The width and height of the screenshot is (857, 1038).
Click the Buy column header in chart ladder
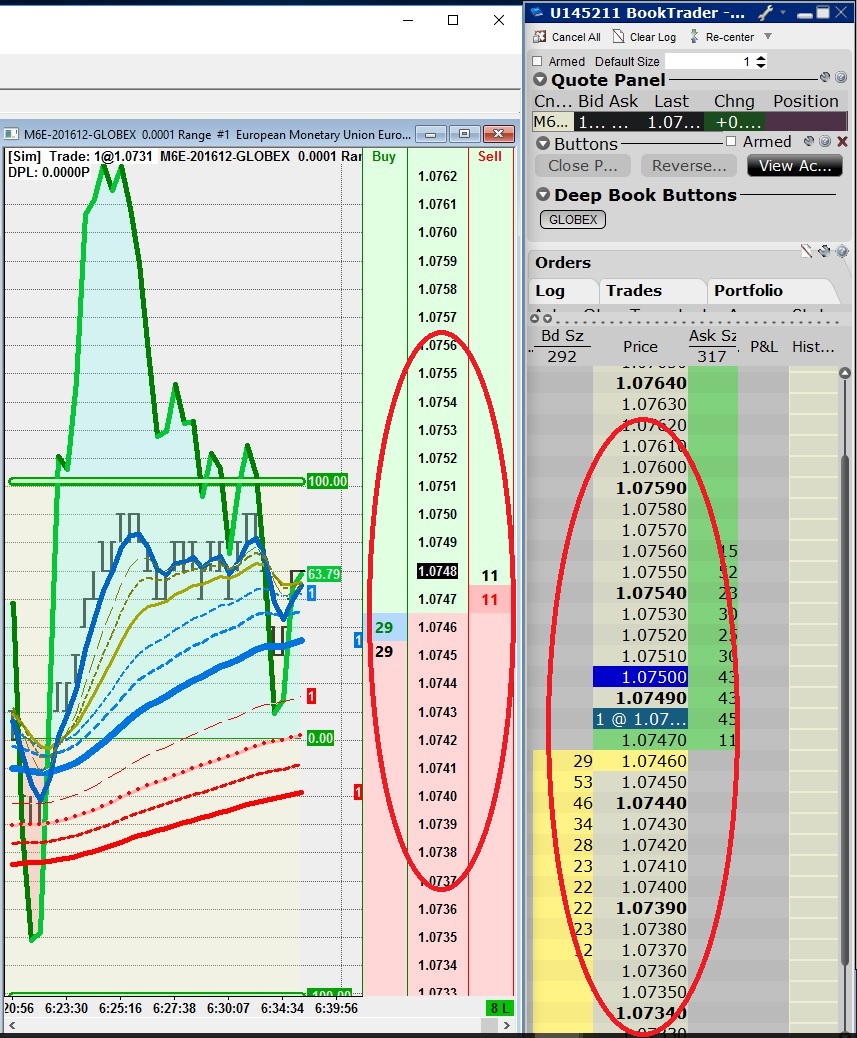[384, 156]
